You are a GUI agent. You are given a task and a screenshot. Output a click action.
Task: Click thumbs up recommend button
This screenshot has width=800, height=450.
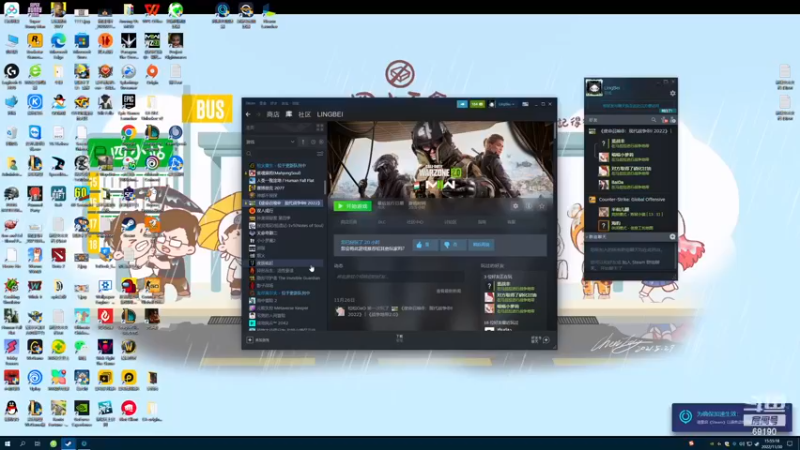coord(424,245)
